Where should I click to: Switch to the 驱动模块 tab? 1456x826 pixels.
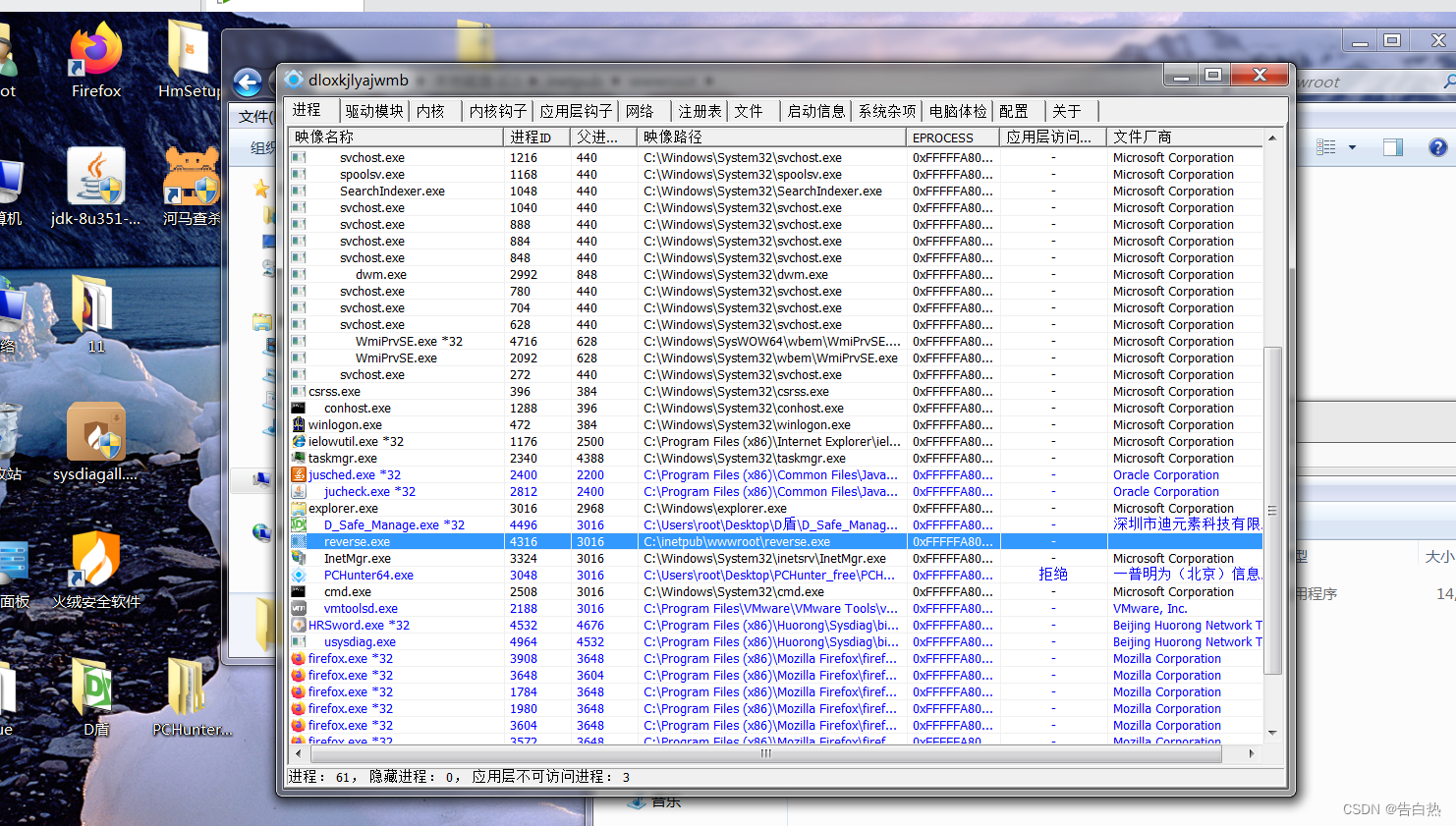click(374, 111)
